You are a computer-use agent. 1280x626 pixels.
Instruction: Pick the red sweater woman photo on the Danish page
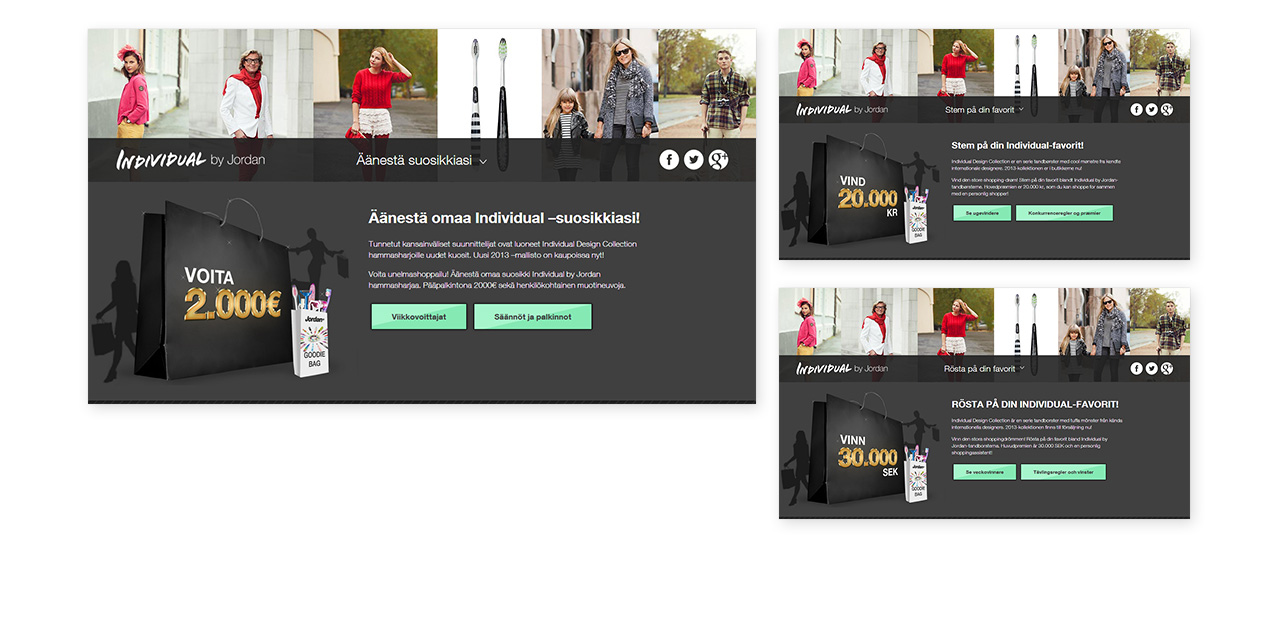click(955, 63)
